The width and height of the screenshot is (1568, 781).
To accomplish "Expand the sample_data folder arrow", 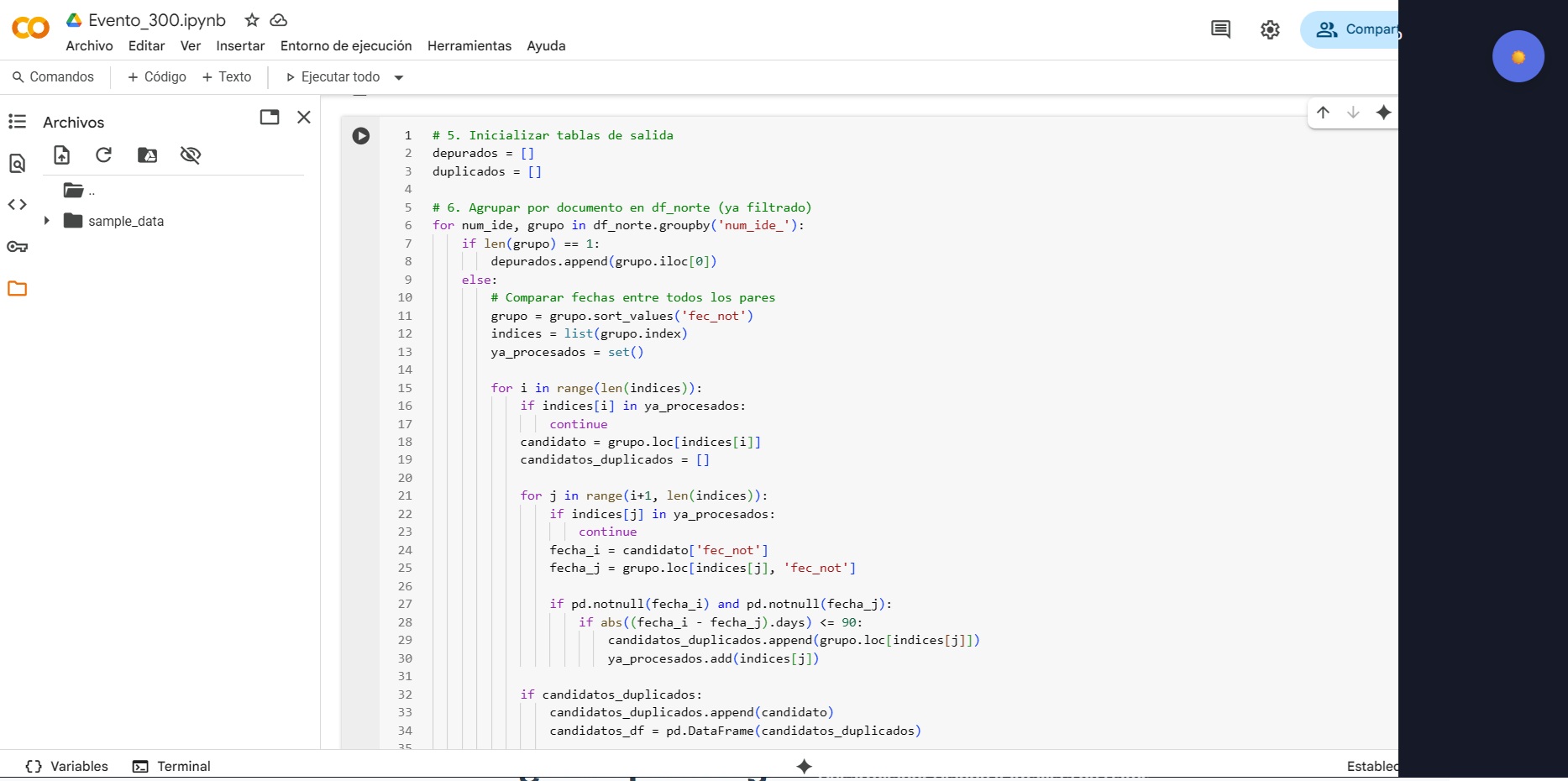I will [46, 221].
